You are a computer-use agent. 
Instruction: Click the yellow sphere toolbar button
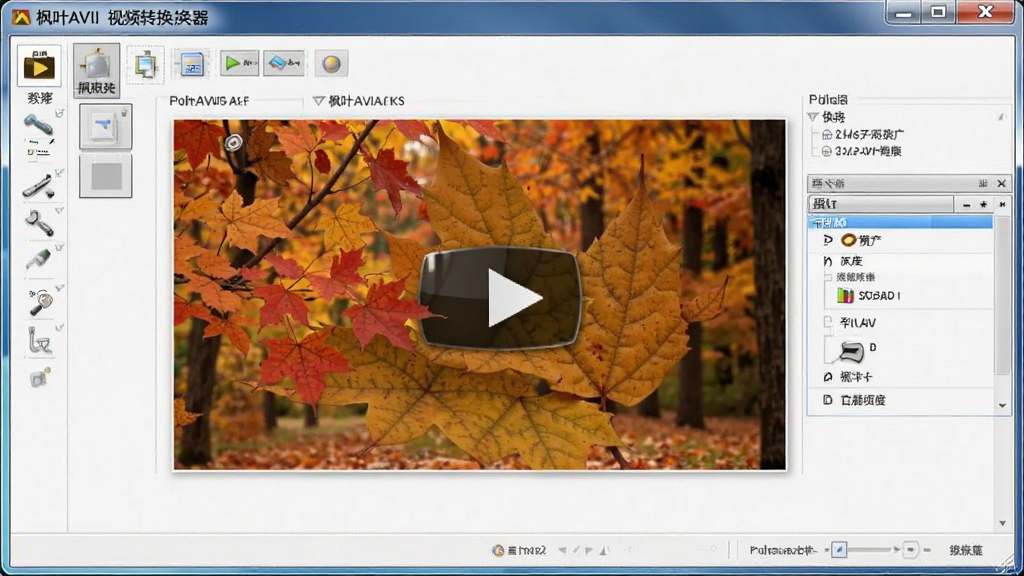[331, 63]
